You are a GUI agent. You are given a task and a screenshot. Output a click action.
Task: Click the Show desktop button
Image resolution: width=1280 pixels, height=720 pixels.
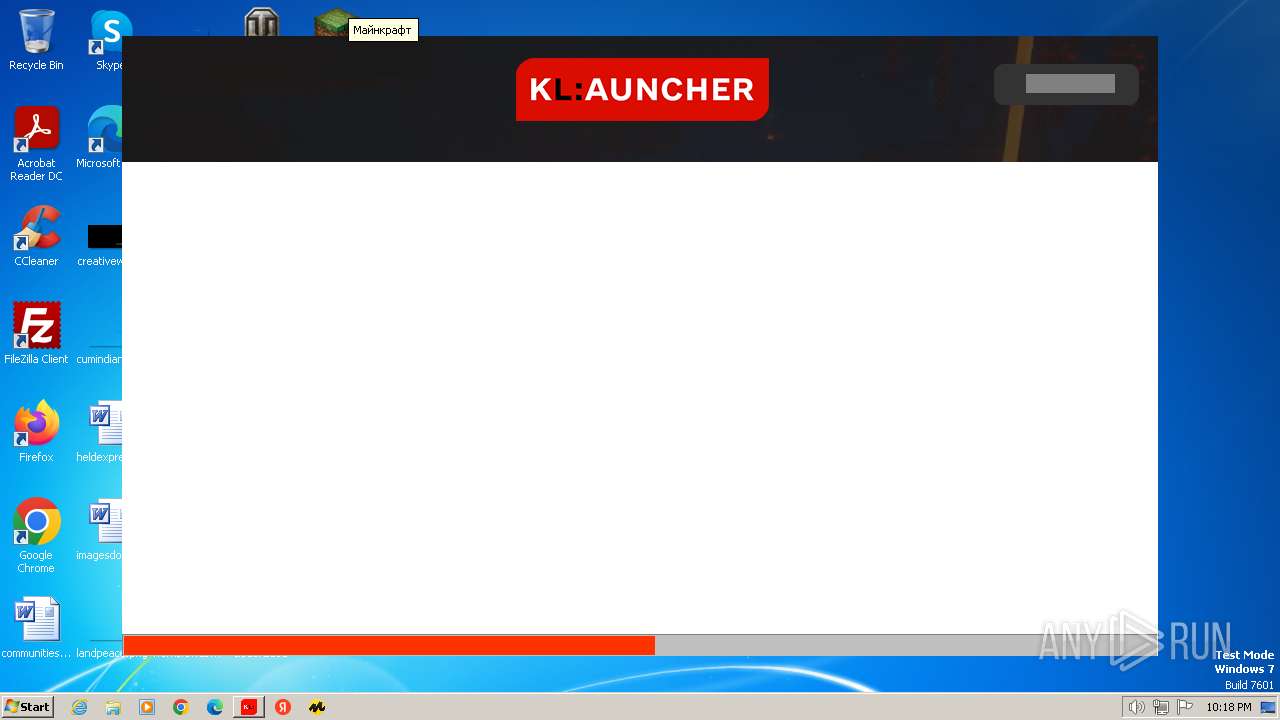coord(1268,707)
